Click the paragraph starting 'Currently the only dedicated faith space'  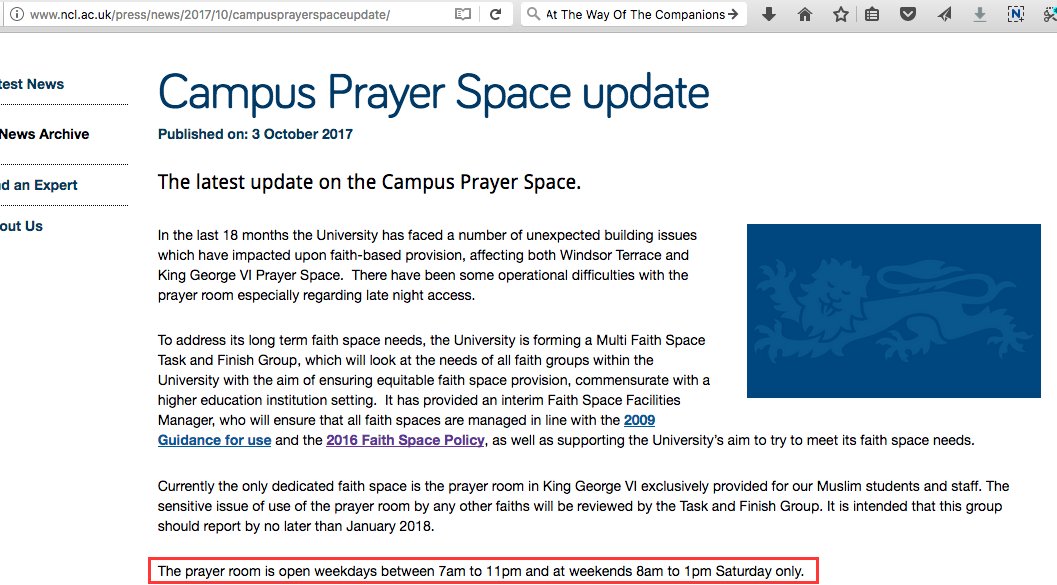[583, 506]
